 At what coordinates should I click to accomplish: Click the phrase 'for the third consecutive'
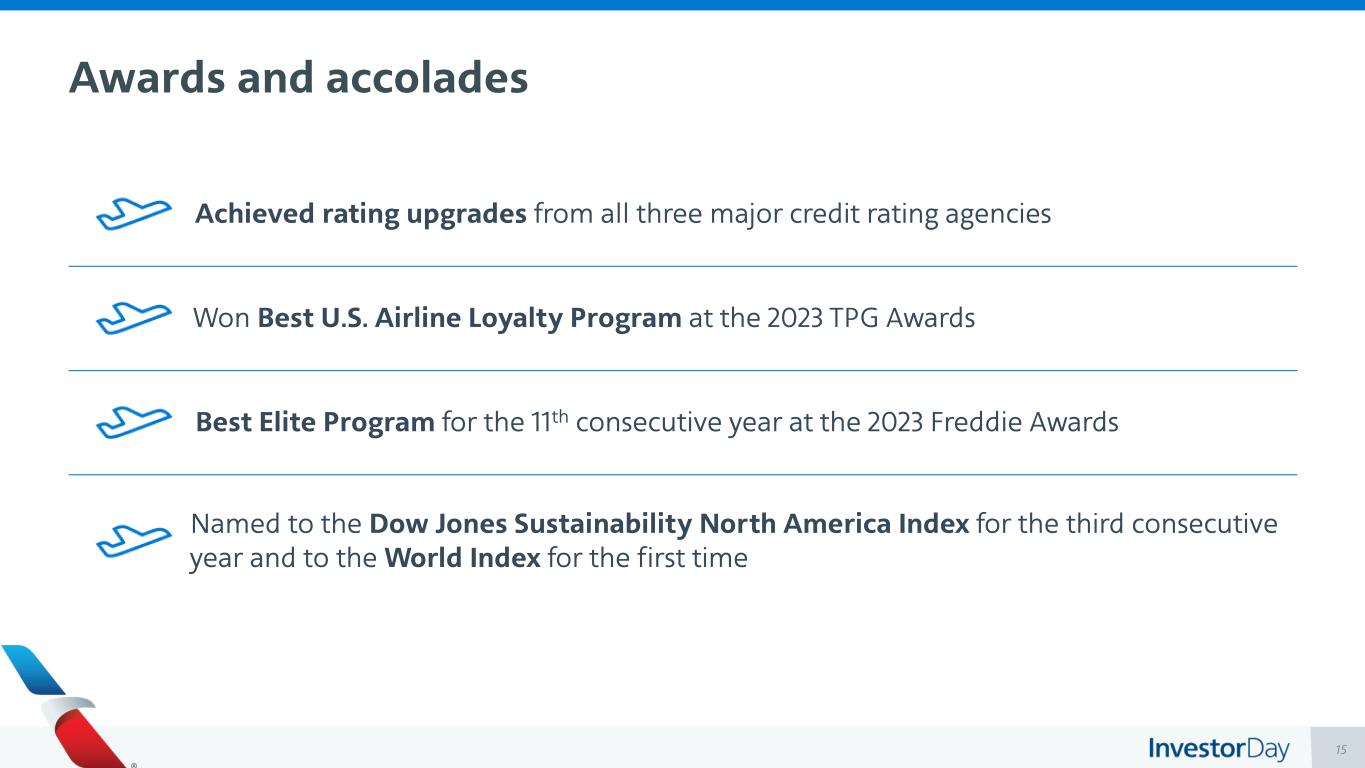1127,524
